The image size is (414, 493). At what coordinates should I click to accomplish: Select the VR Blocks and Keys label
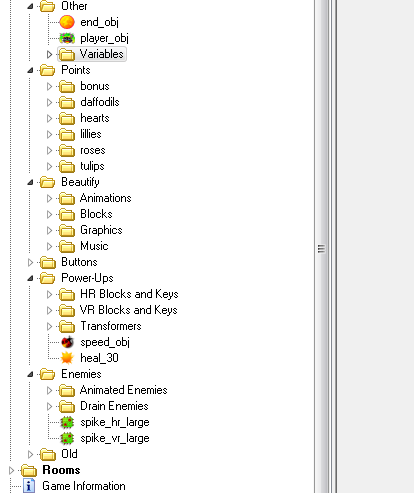(129, 310)
